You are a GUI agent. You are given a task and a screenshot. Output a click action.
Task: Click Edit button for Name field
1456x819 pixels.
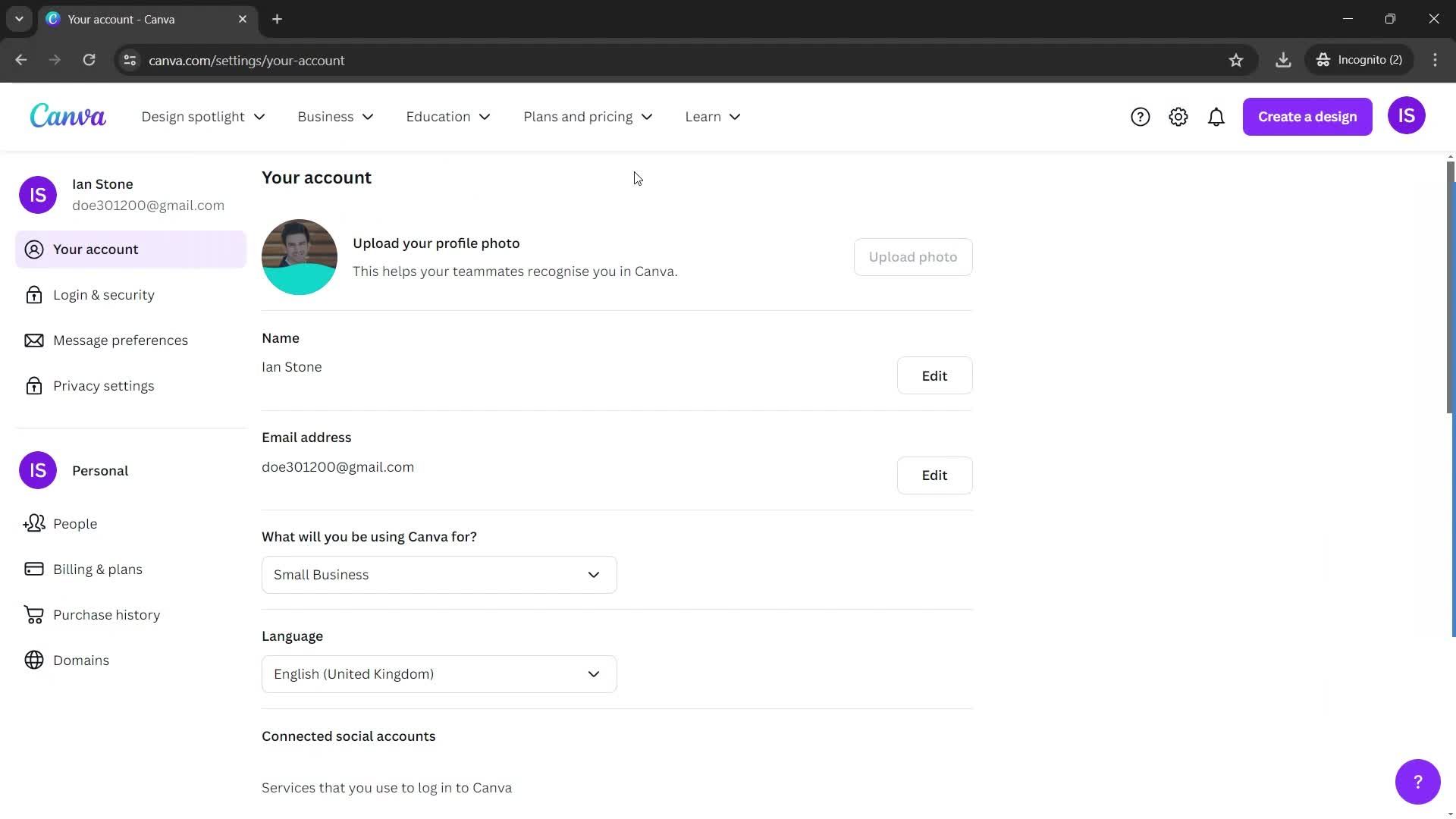(934, 375)
